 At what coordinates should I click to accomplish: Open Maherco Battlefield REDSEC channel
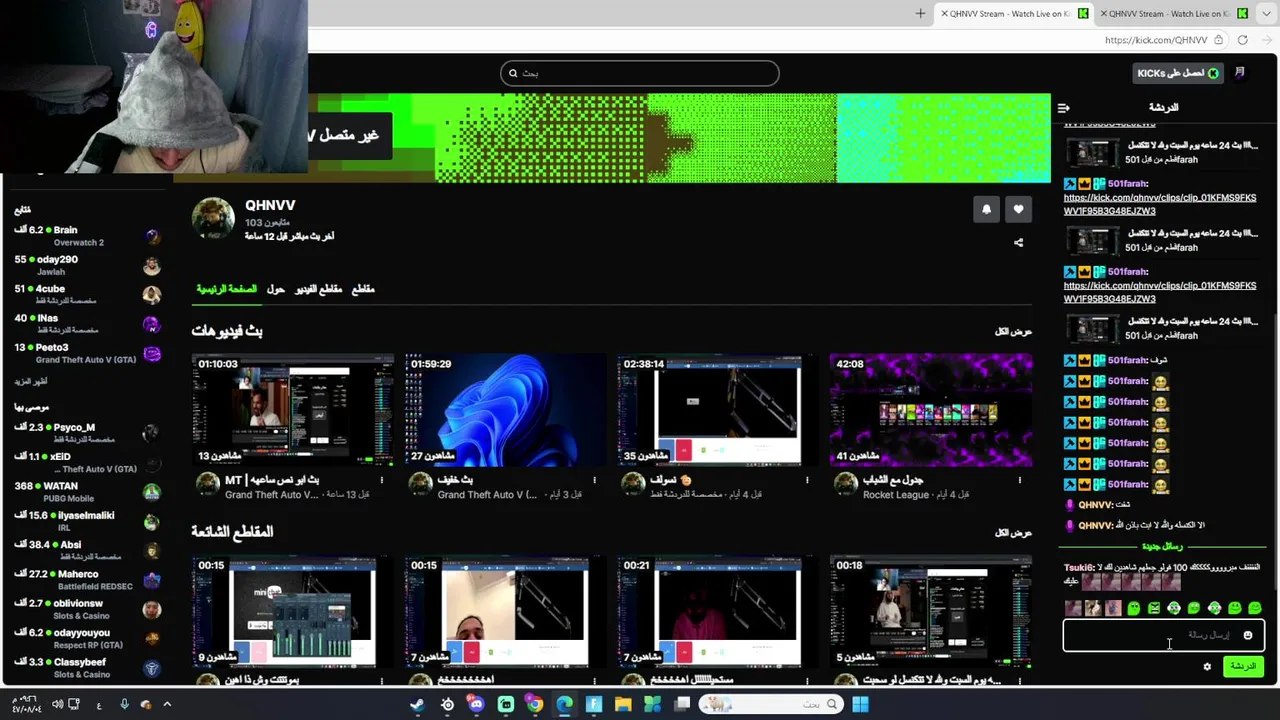tap(87, 580)
